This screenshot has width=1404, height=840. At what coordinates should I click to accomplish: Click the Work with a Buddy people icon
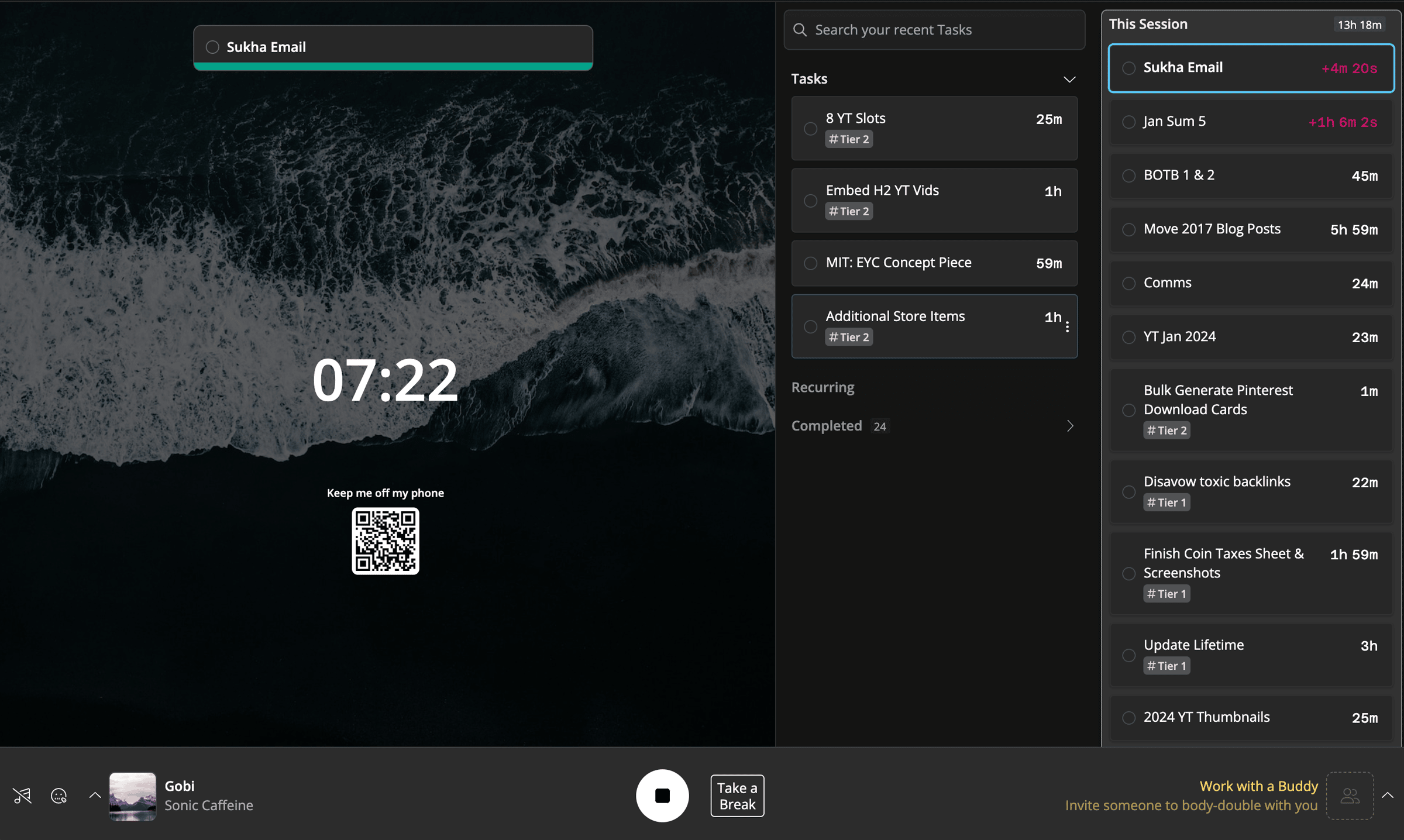click(x=1350, y=796)
